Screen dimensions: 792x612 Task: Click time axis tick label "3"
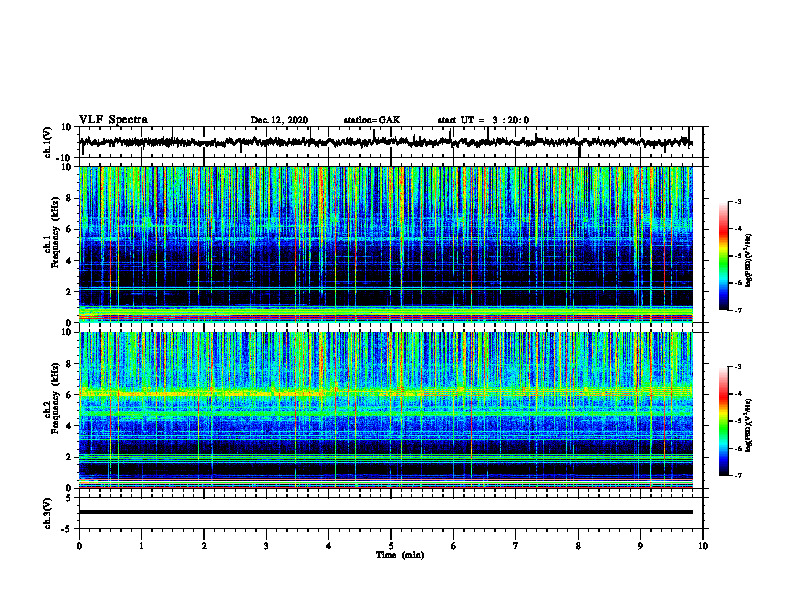[266, 546]
